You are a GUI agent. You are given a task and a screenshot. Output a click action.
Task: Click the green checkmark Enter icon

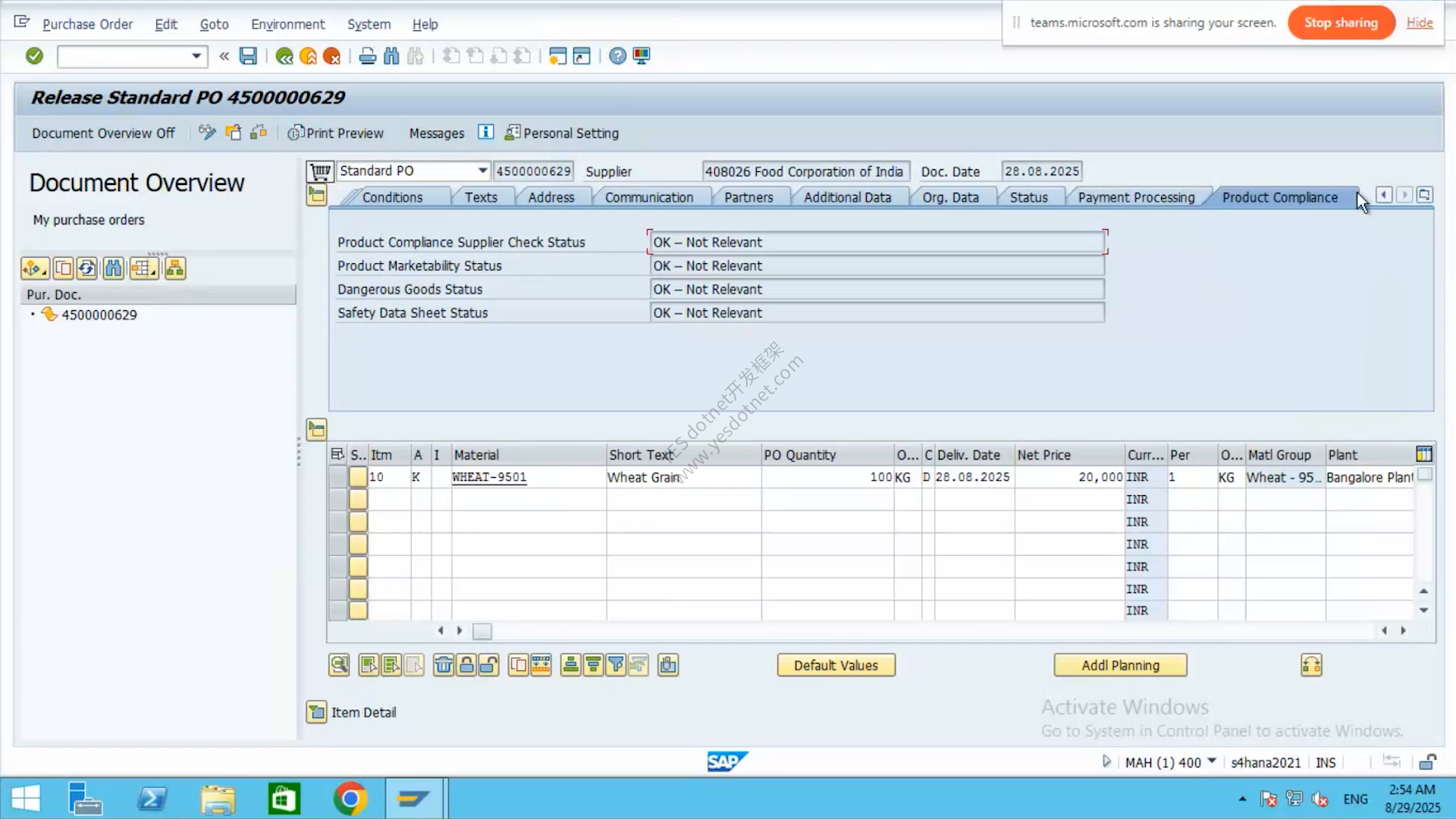click(x=34, y=55)
